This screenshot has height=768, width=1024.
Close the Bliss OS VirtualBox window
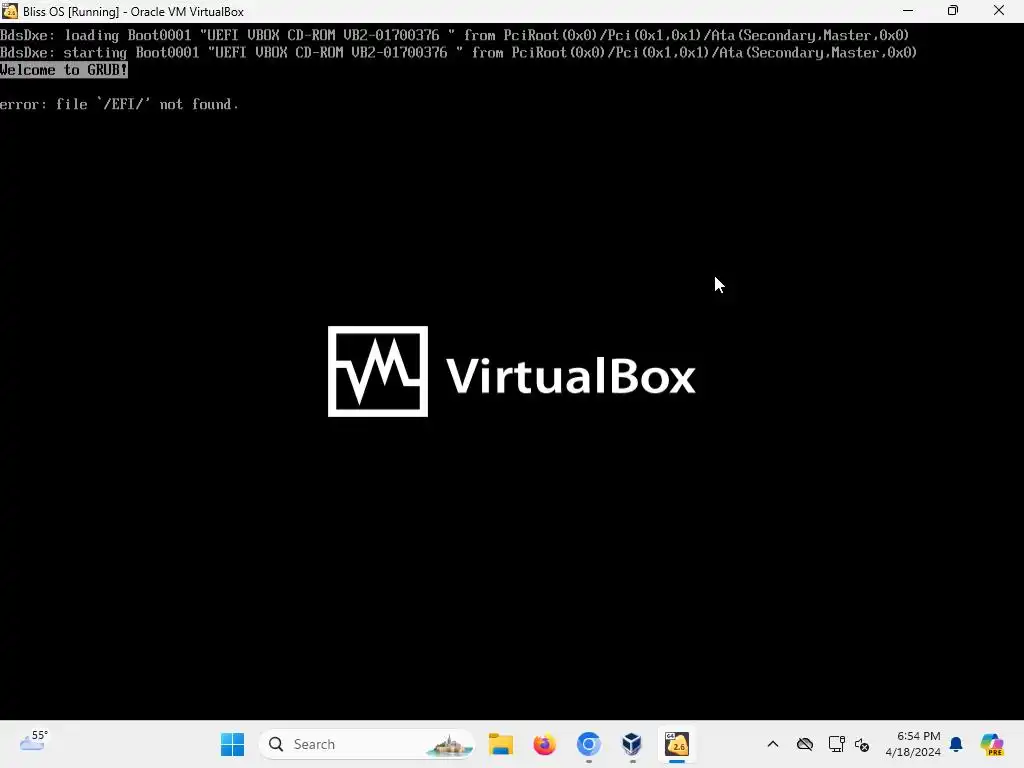coord(999,10)
